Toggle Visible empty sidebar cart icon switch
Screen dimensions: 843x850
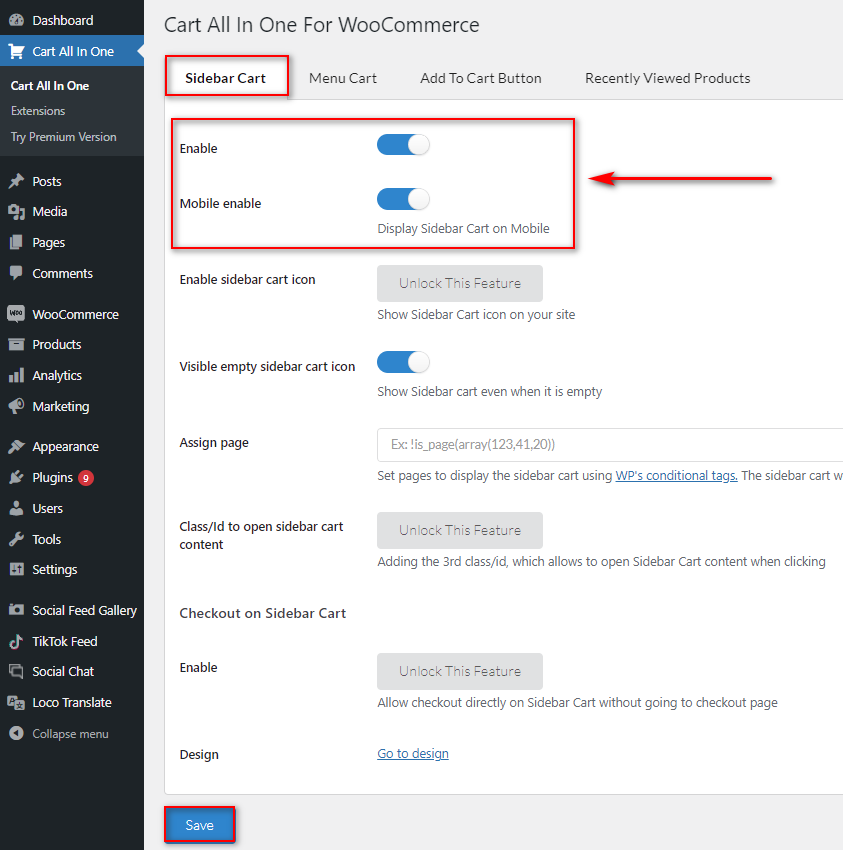(403, 362)
